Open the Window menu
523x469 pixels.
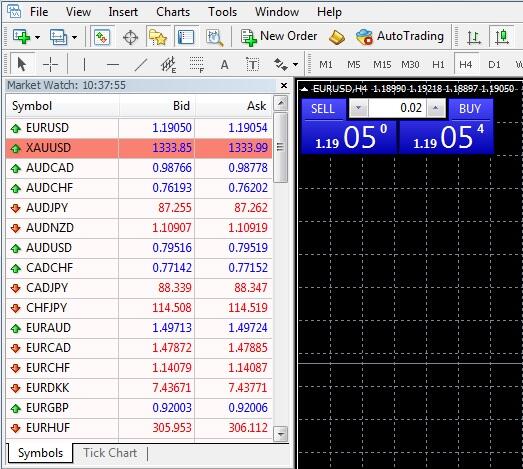coord(277,12)
